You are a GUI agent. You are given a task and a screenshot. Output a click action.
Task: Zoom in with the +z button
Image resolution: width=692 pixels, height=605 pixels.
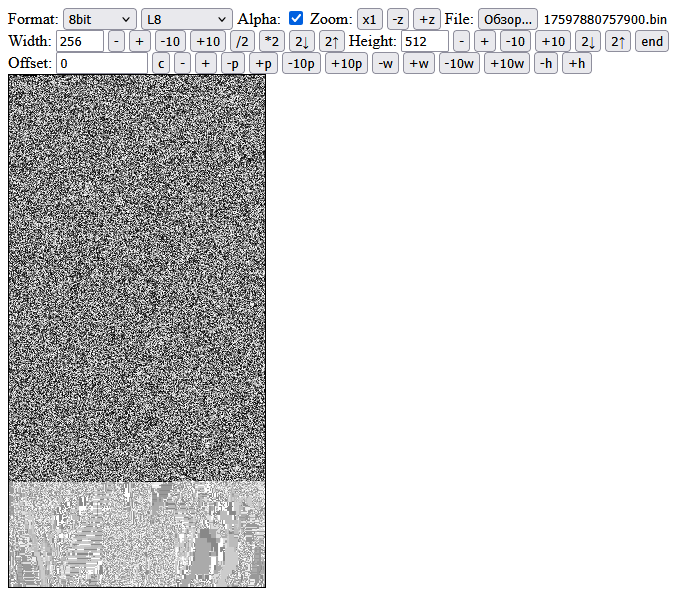point(427,19)
